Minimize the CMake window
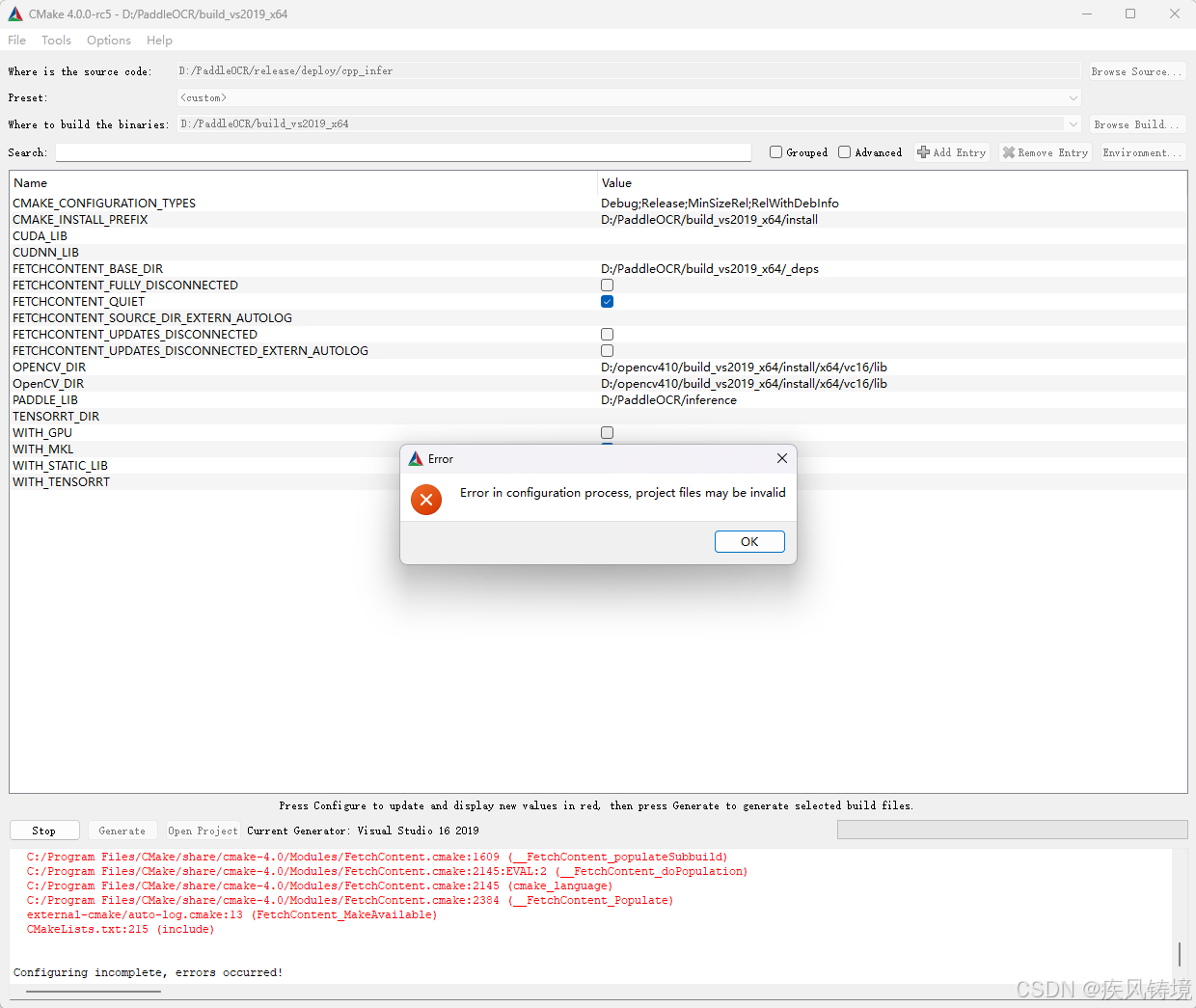Screen dimensions: 1196x1008 [1087, 14]
